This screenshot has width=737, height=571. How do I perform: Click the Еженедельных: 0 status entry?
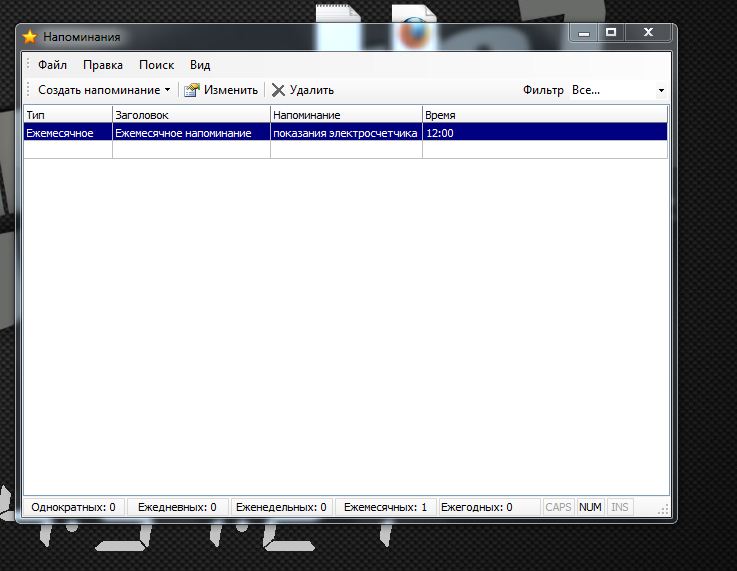281,507
